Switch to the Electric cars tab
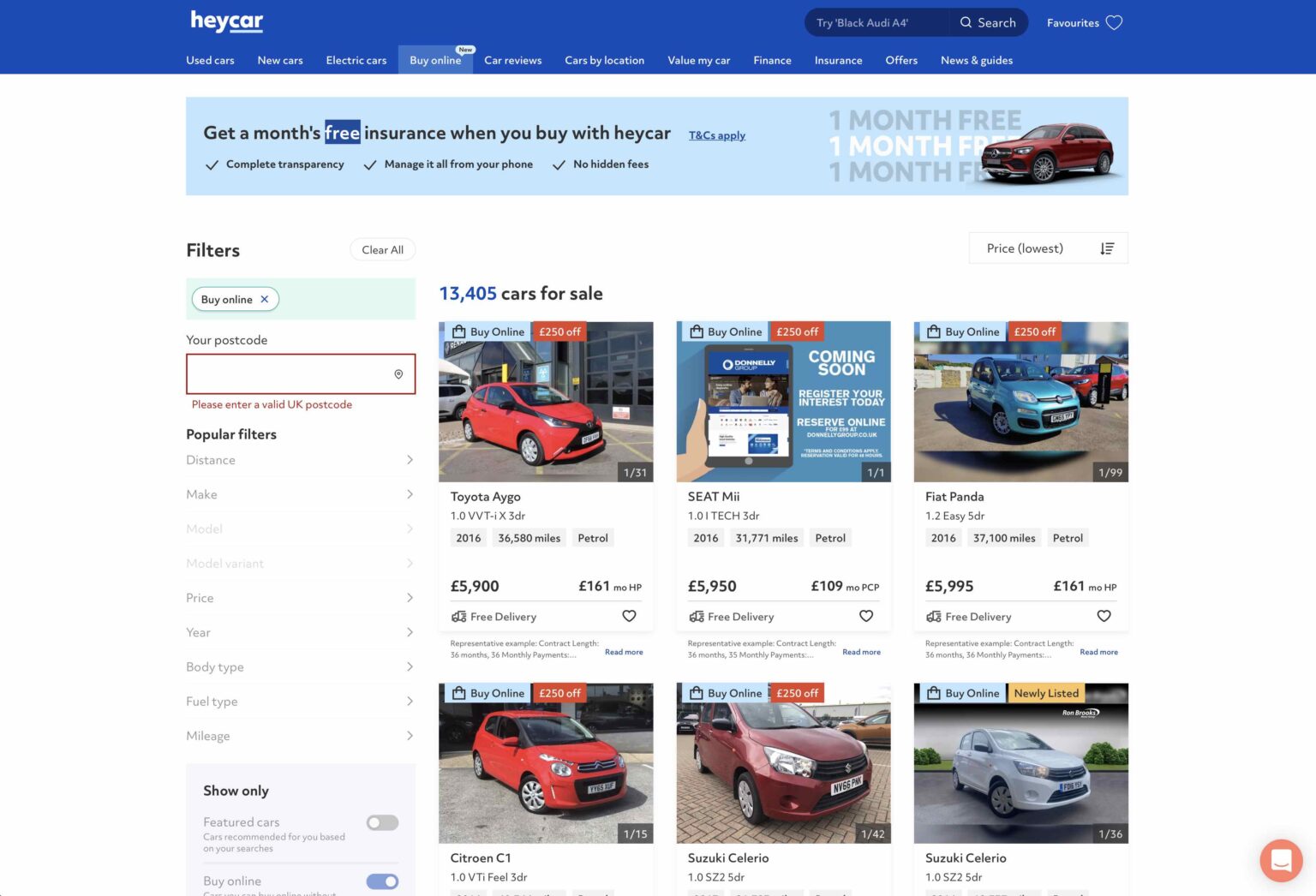1316x896 pixels. tap(356, 60)
